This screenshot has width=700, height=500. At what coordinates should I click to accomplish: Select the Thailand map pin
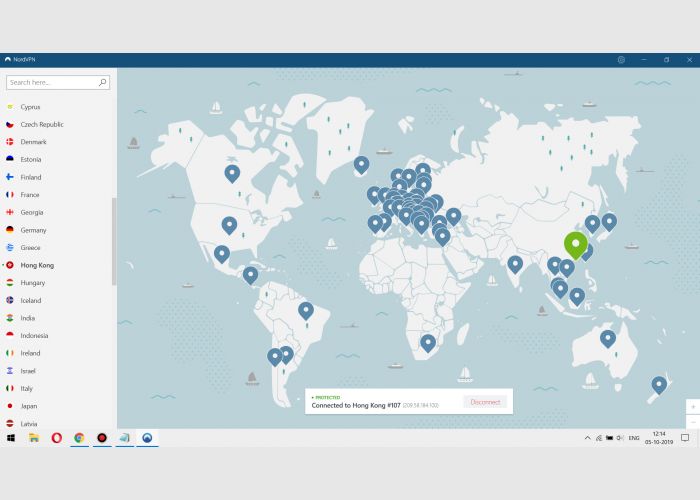click(x=555, y=266)
